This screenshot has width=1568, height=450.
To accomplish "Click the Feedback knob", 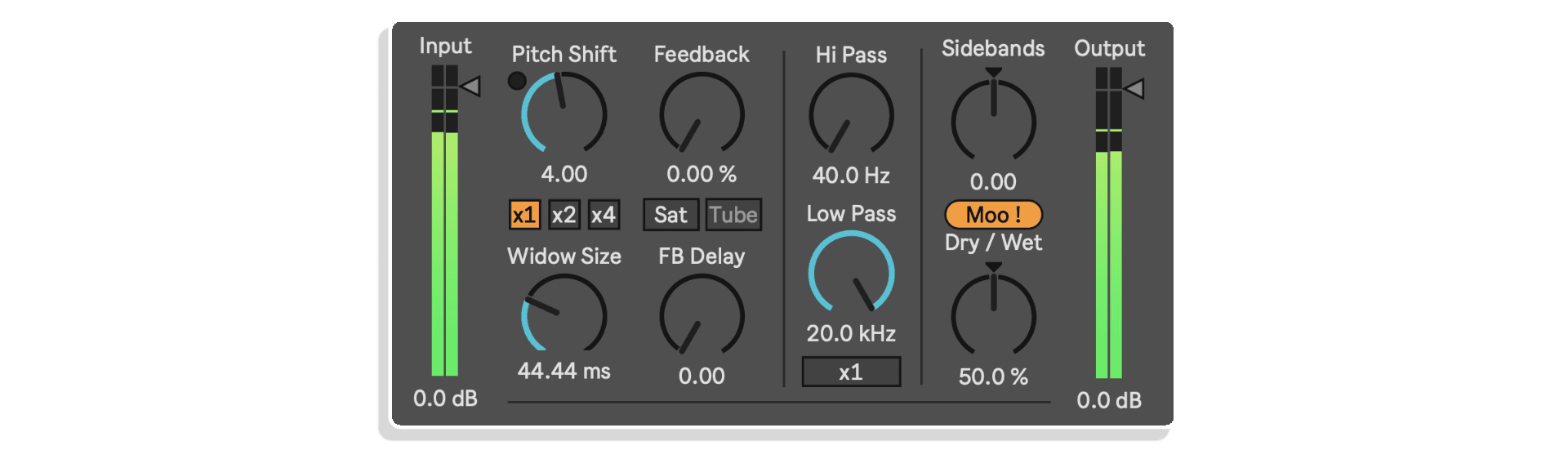I will click(x=702, y=114).
